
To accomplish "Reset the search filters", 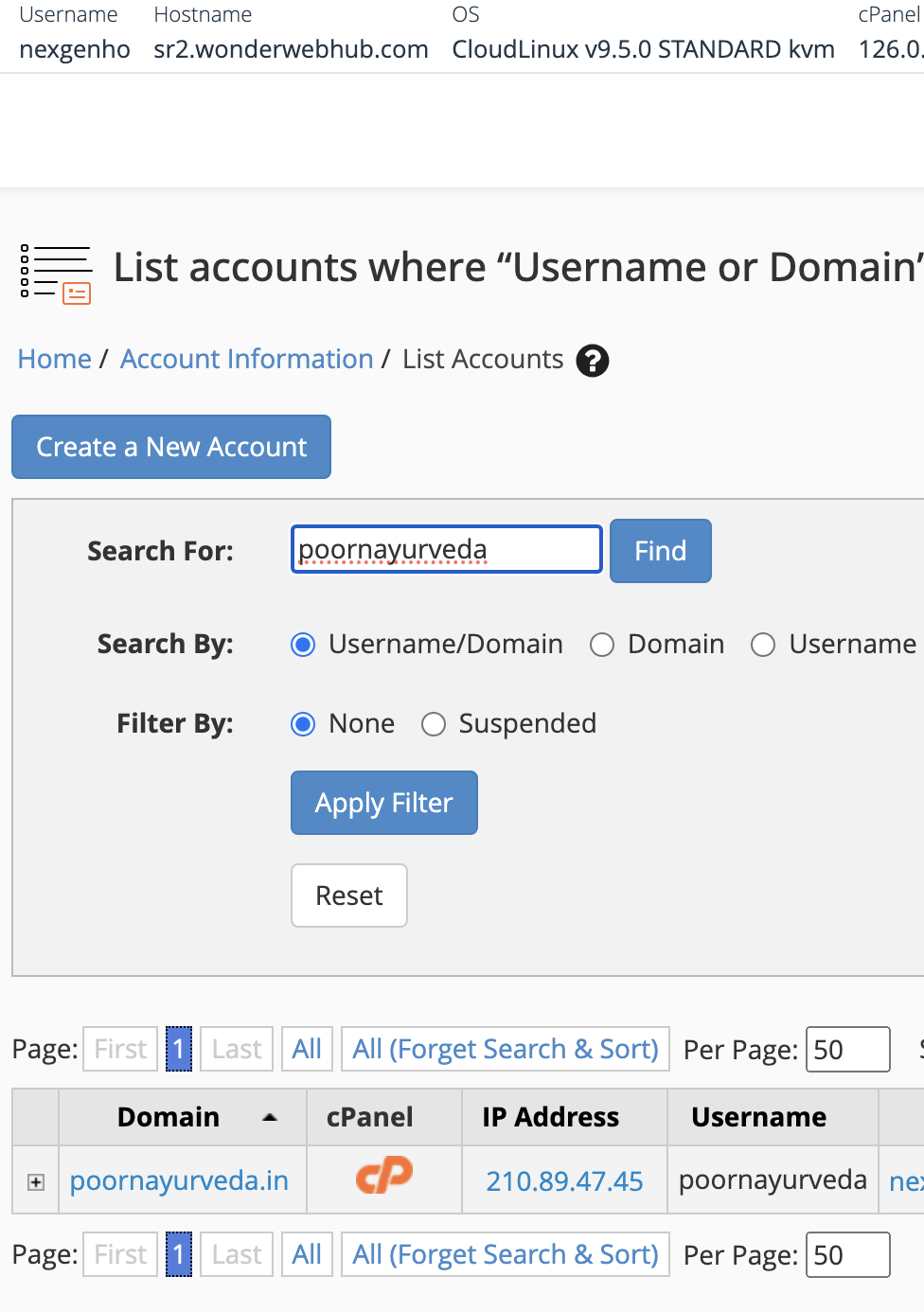I will pyautogui.click(x=348, y=895).
